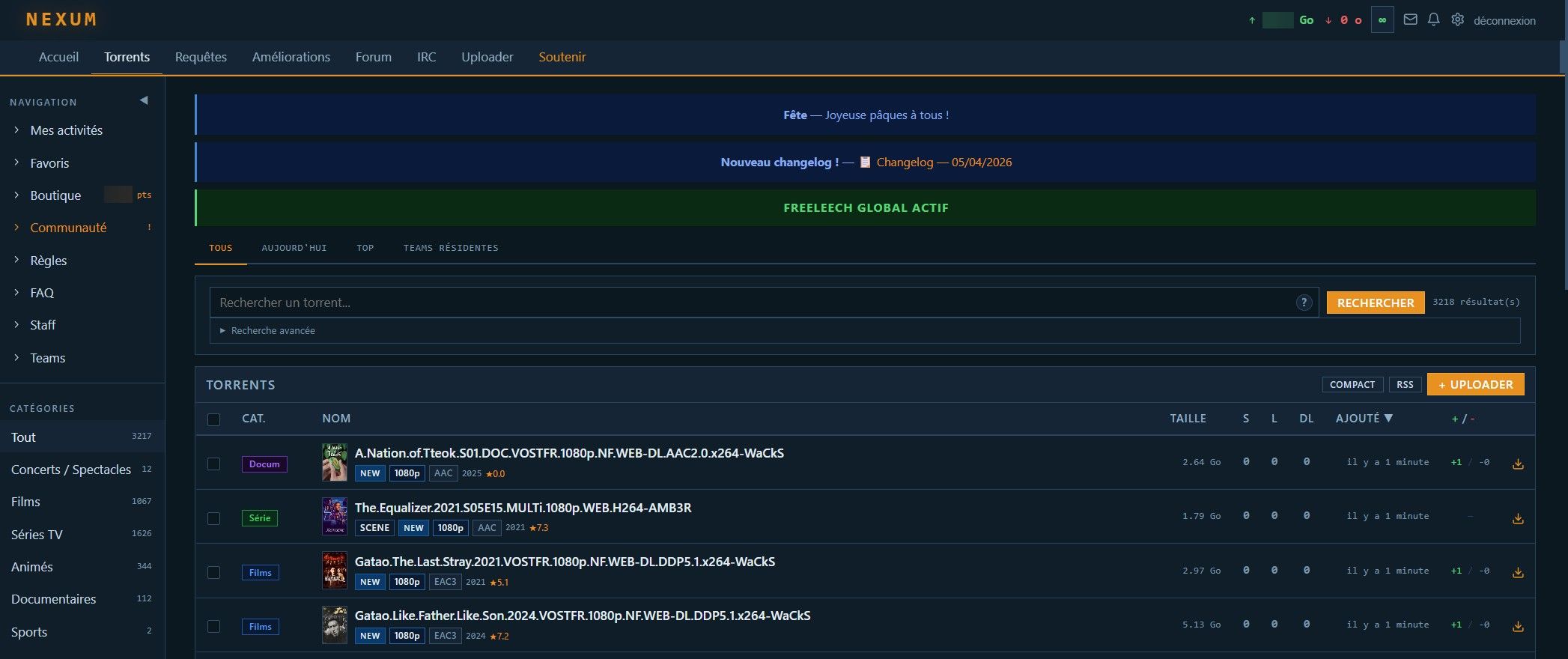This screenshot has height=659, width=1568.
Task: Collapse the navigation sidebar arrow
Action: pyautogui.click(x=144, y=100)
